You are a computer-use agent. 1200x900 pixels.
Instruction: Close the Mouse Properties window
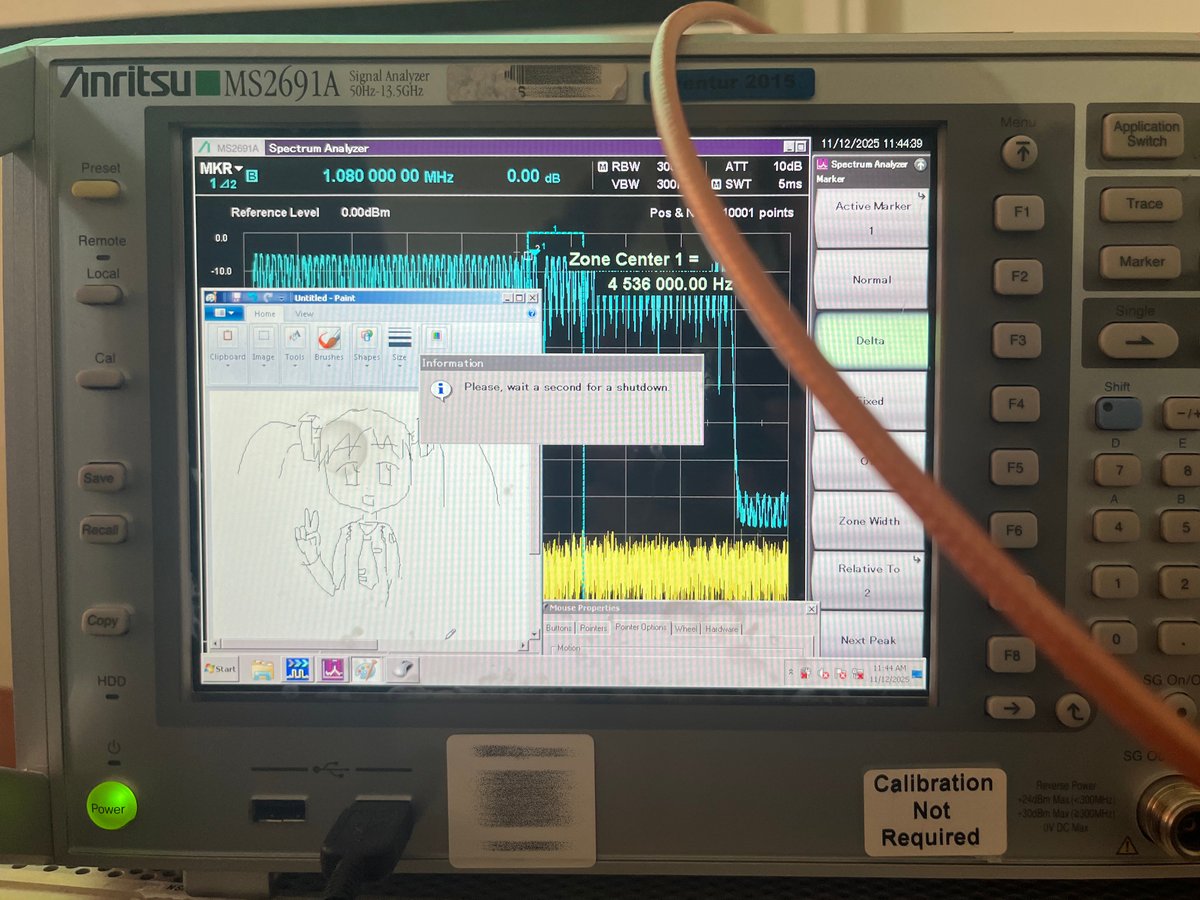[x=811, y=608]
